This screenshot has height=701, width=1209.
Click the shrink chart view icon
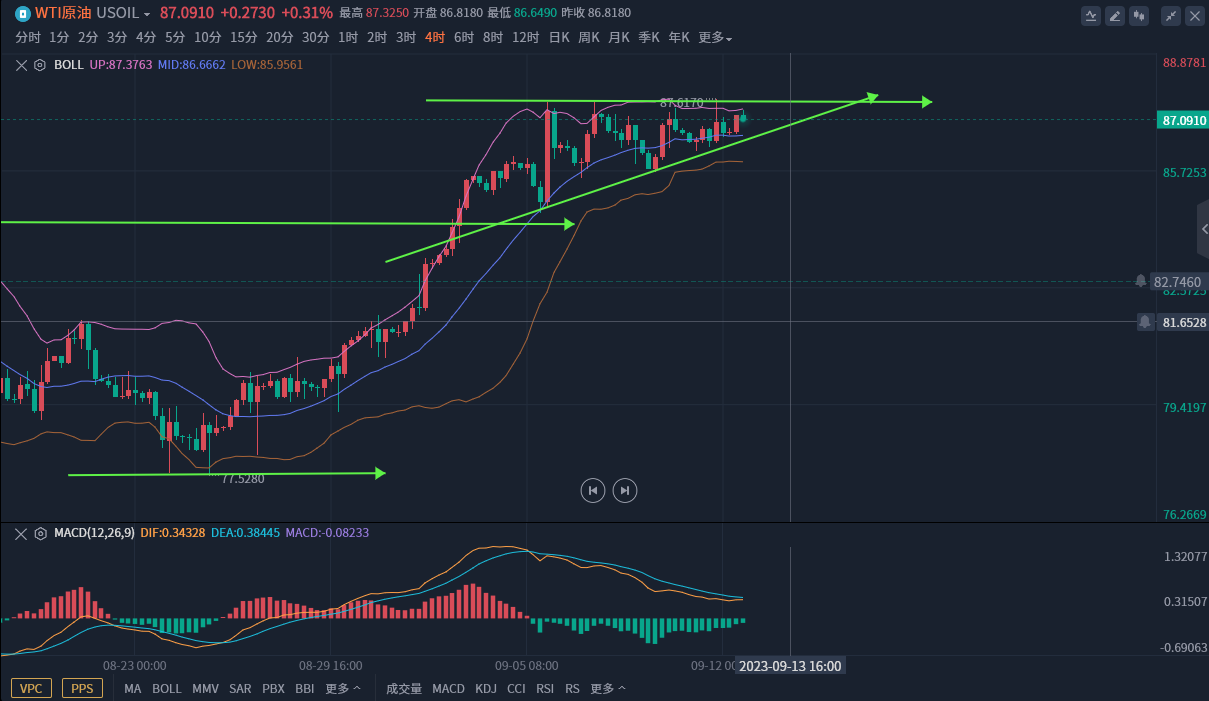pyautogui.click(x=1169, y=16)
